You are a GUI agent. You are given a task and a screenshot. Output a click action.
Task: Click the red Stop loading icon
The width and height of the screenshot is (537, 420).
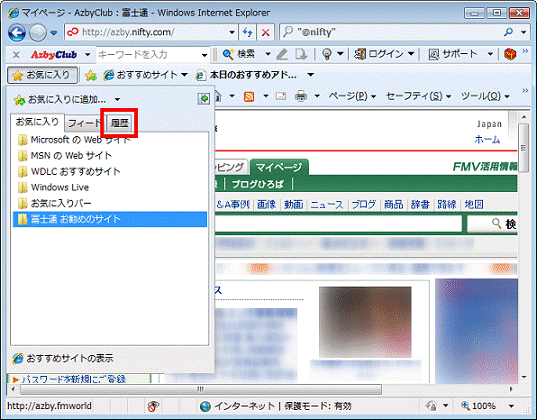tap(265, 33)
